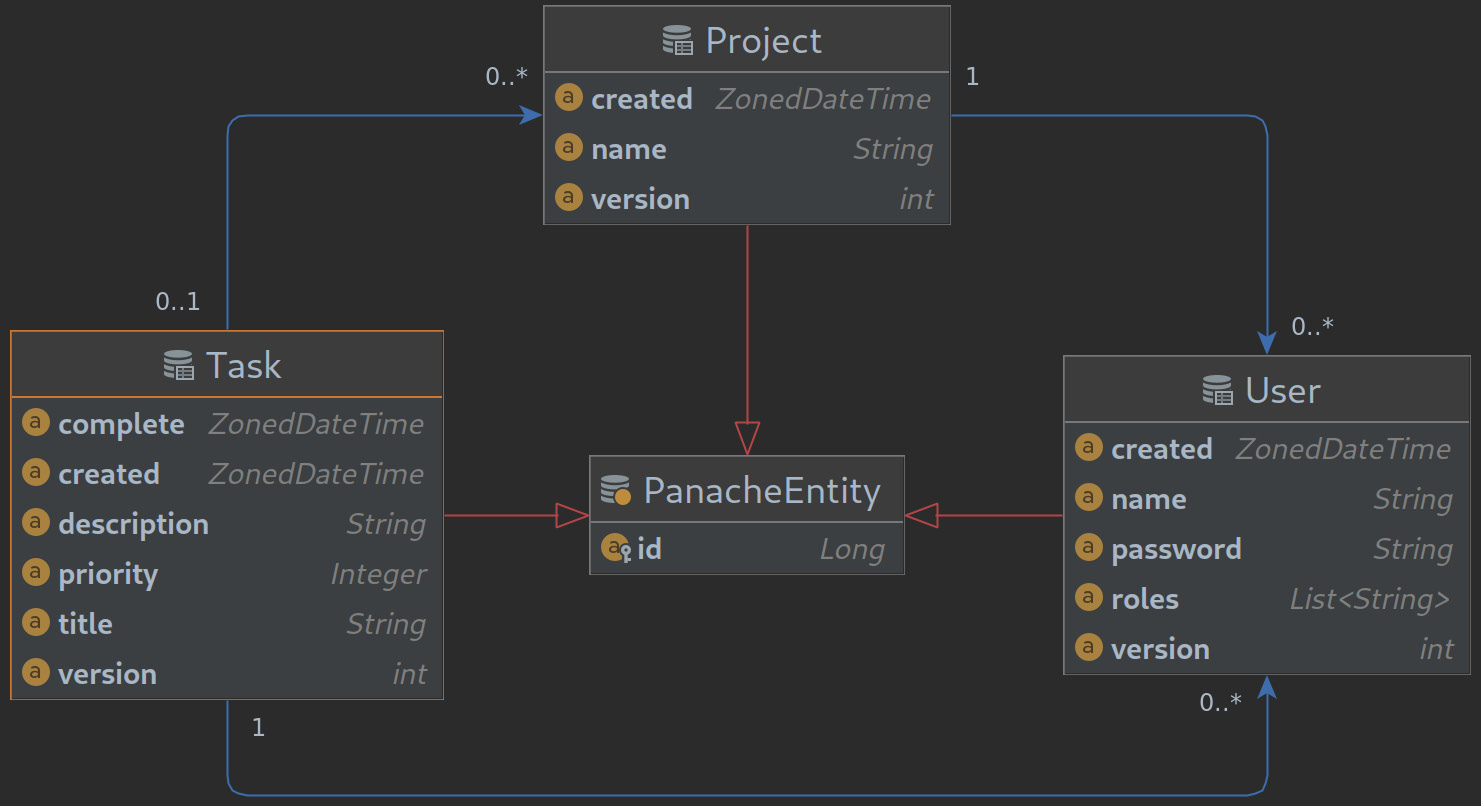Select the complete field in the Task entity
Viewport: 1481px width, 806px height.
point(122,423)
